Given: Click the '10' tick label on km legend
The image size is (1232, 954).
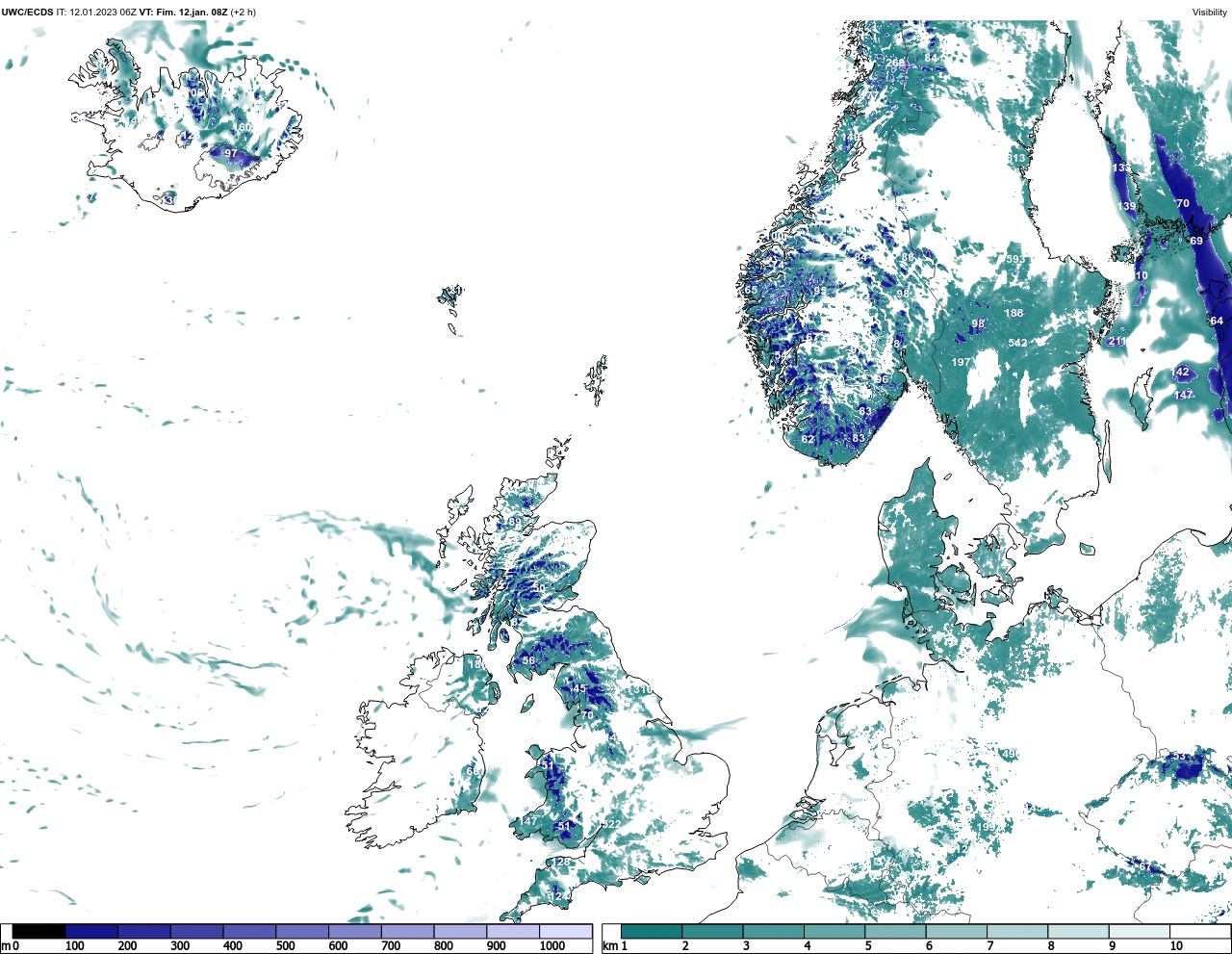Looking at the screenshot, I should point(1175,946).
